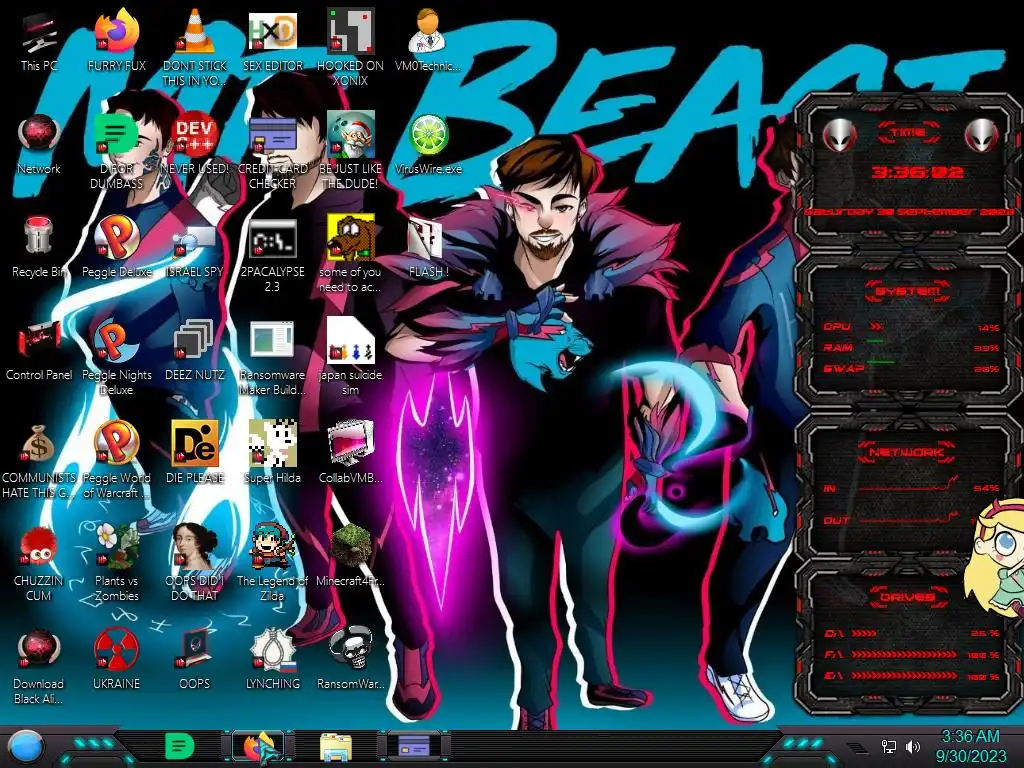
Task: Click the Star Butterfly desktop mascot
Action: coord(996,559)
